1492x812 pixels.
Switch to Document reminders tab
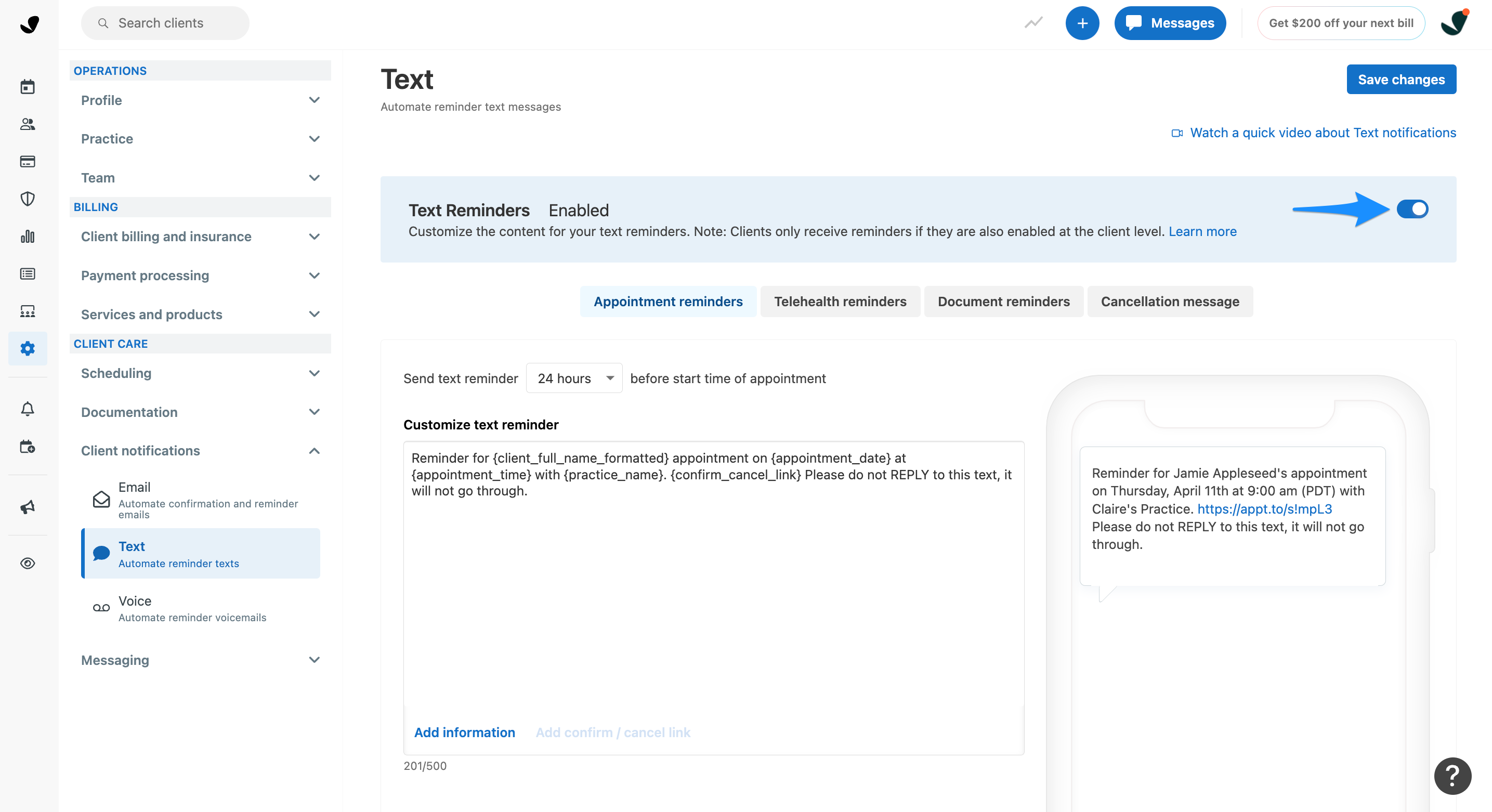tap(1003, 302)
